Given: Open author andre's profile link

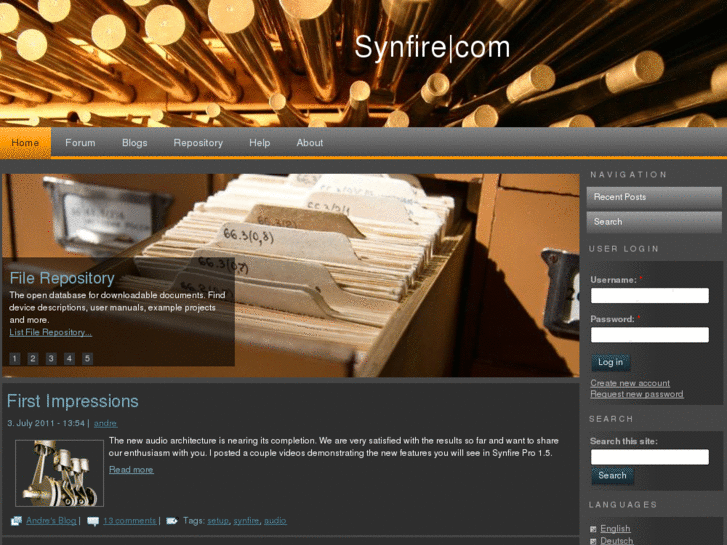Looking at the screenshot, I should click(106, 423).
